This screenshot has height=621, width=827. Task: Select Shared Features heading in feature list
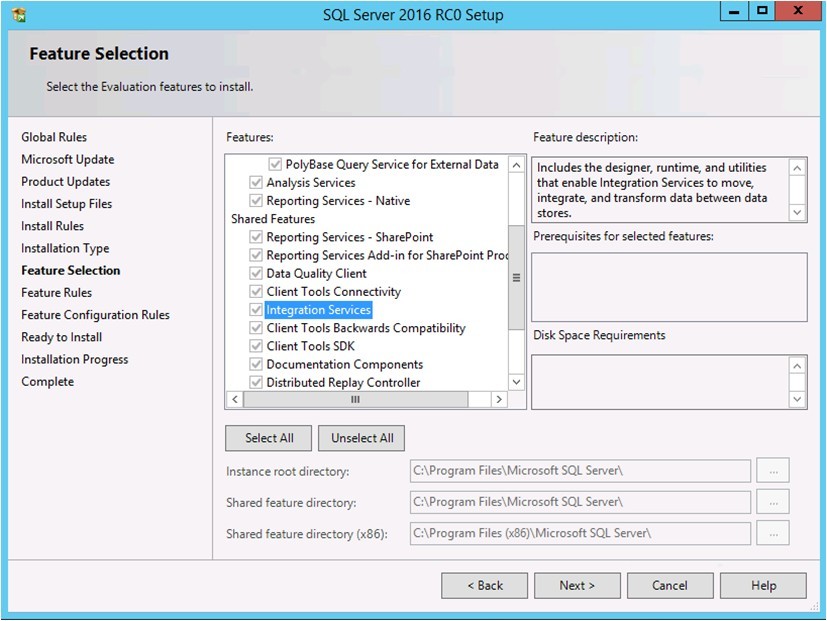[273, 219]
